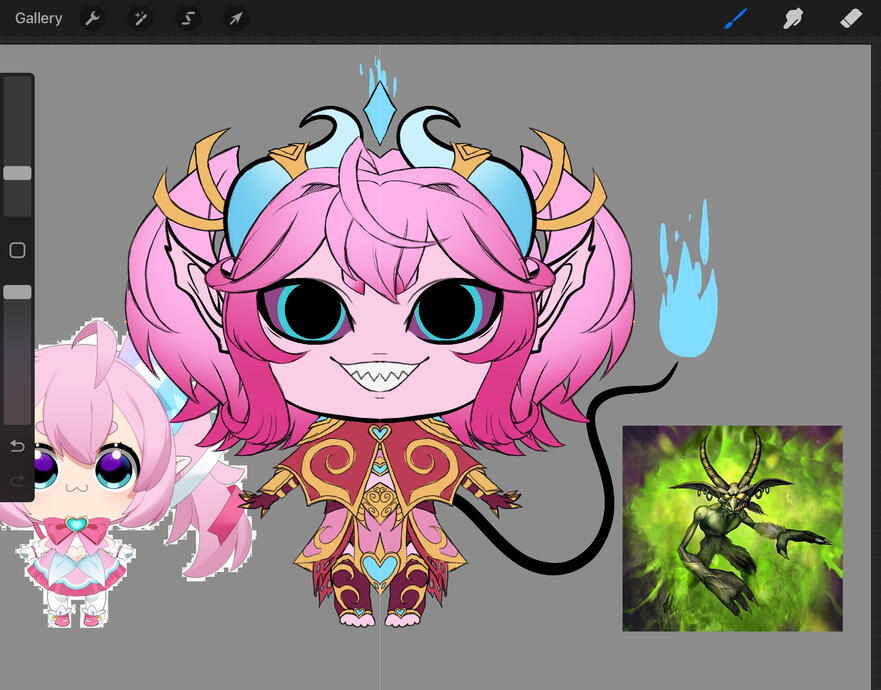Activate the Transform arrow tool

coord(236,18)
